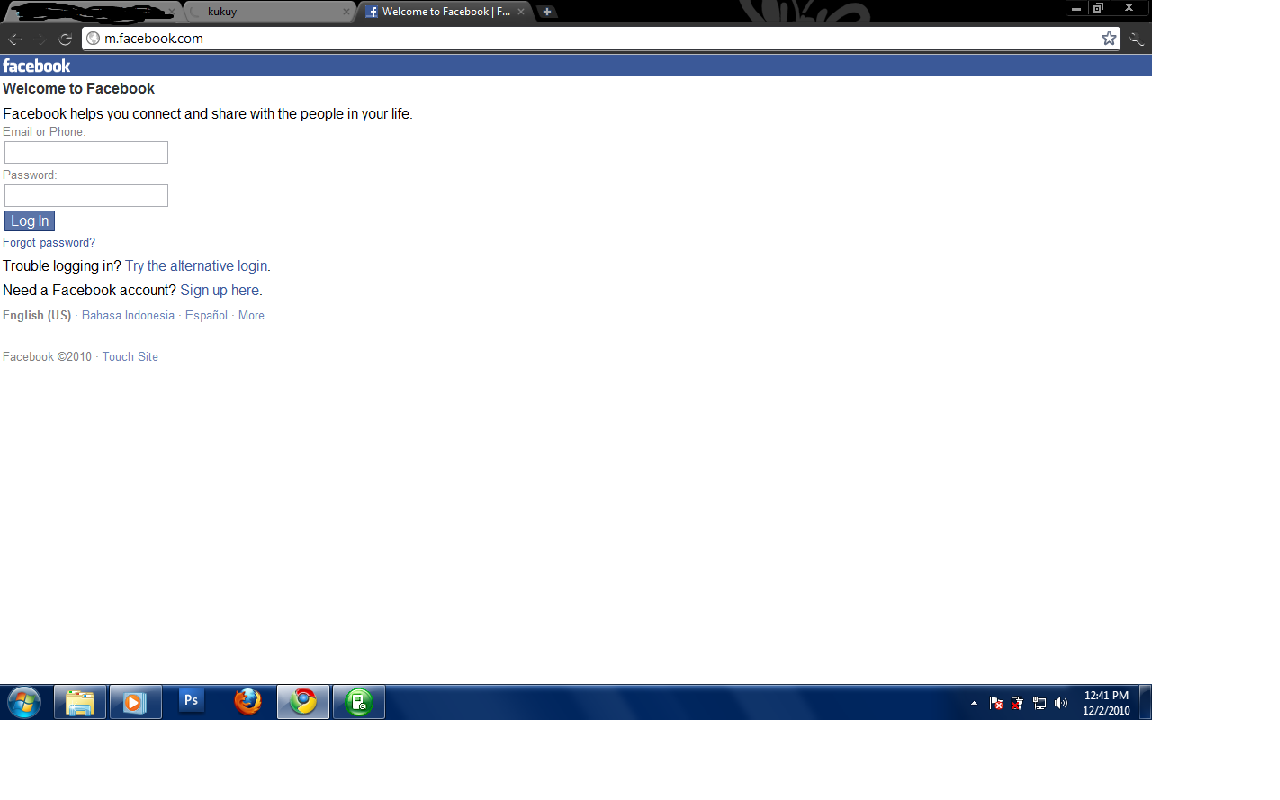Click the facebook logo in header

click(x=36, y=66)
